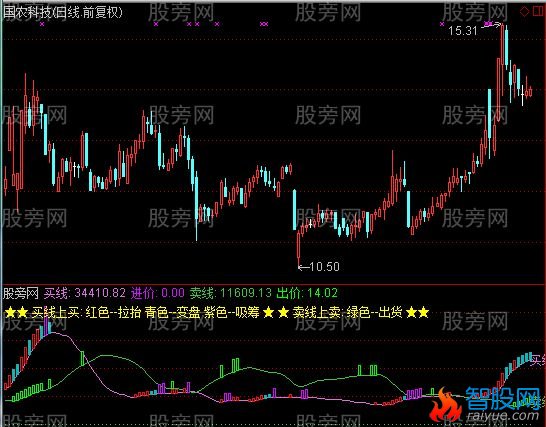This screenshot has width=546, height=427.
Task: Click the 15.31 high price label
Action: click(462, 31)
